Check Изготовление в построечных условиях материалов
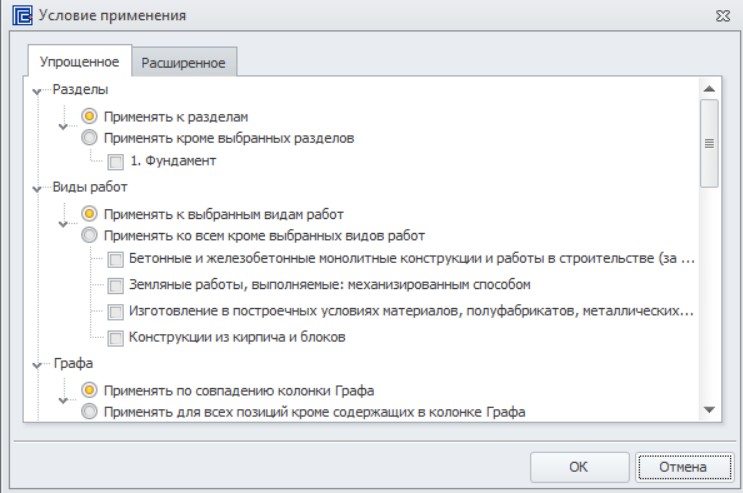This screenshot has width=743, height=493. [115, 312]
